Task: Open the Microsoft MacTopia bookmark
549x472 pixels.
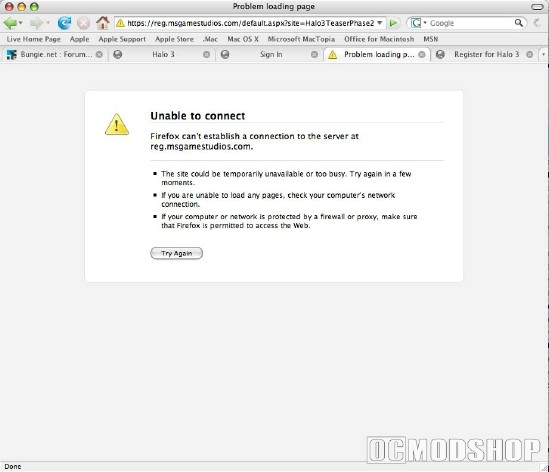Action: (301, 39)
